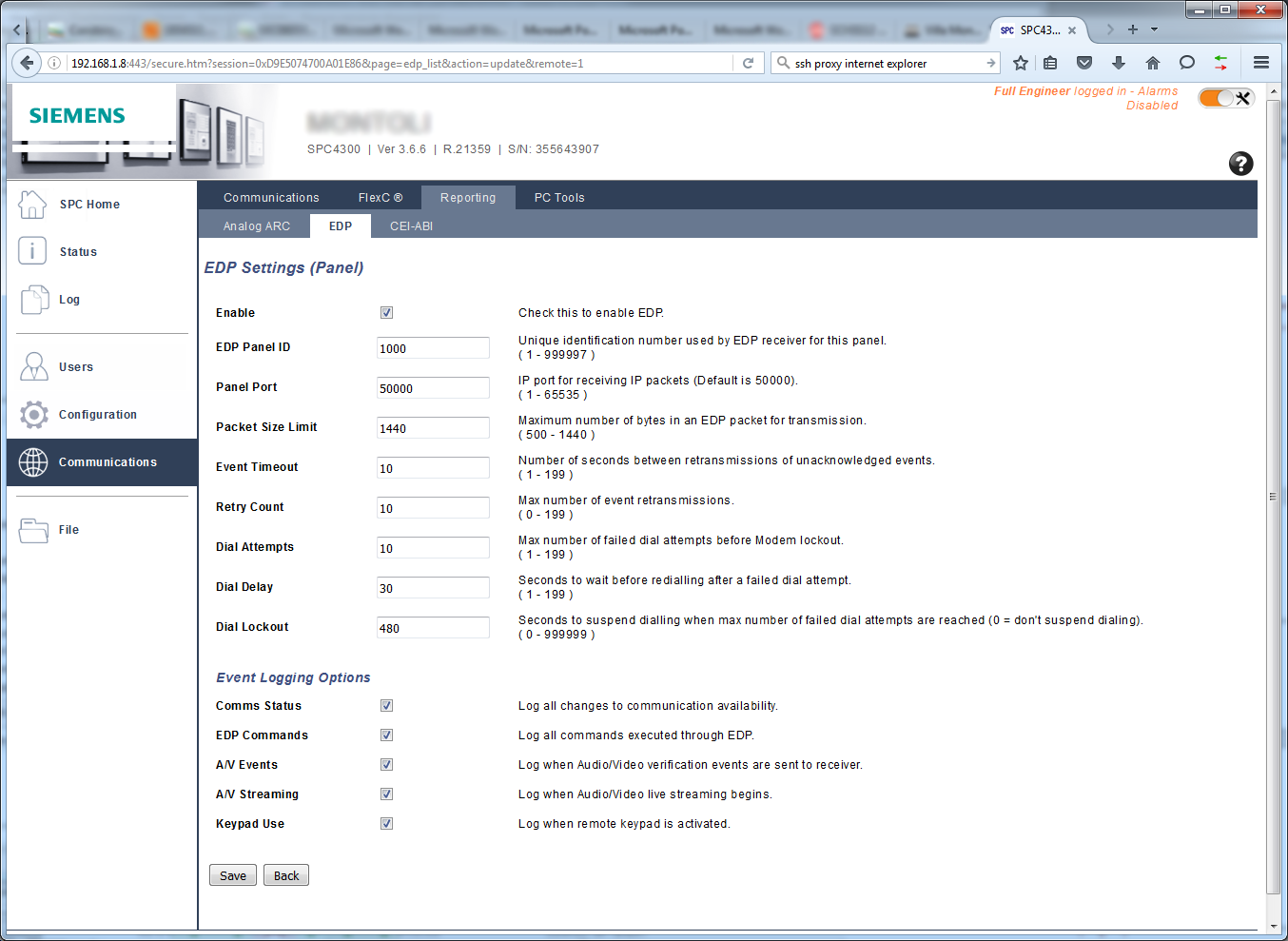Uncheck the Keypad Use checkbox
The image size is (1288, 941).
click(x=386, y=824)
